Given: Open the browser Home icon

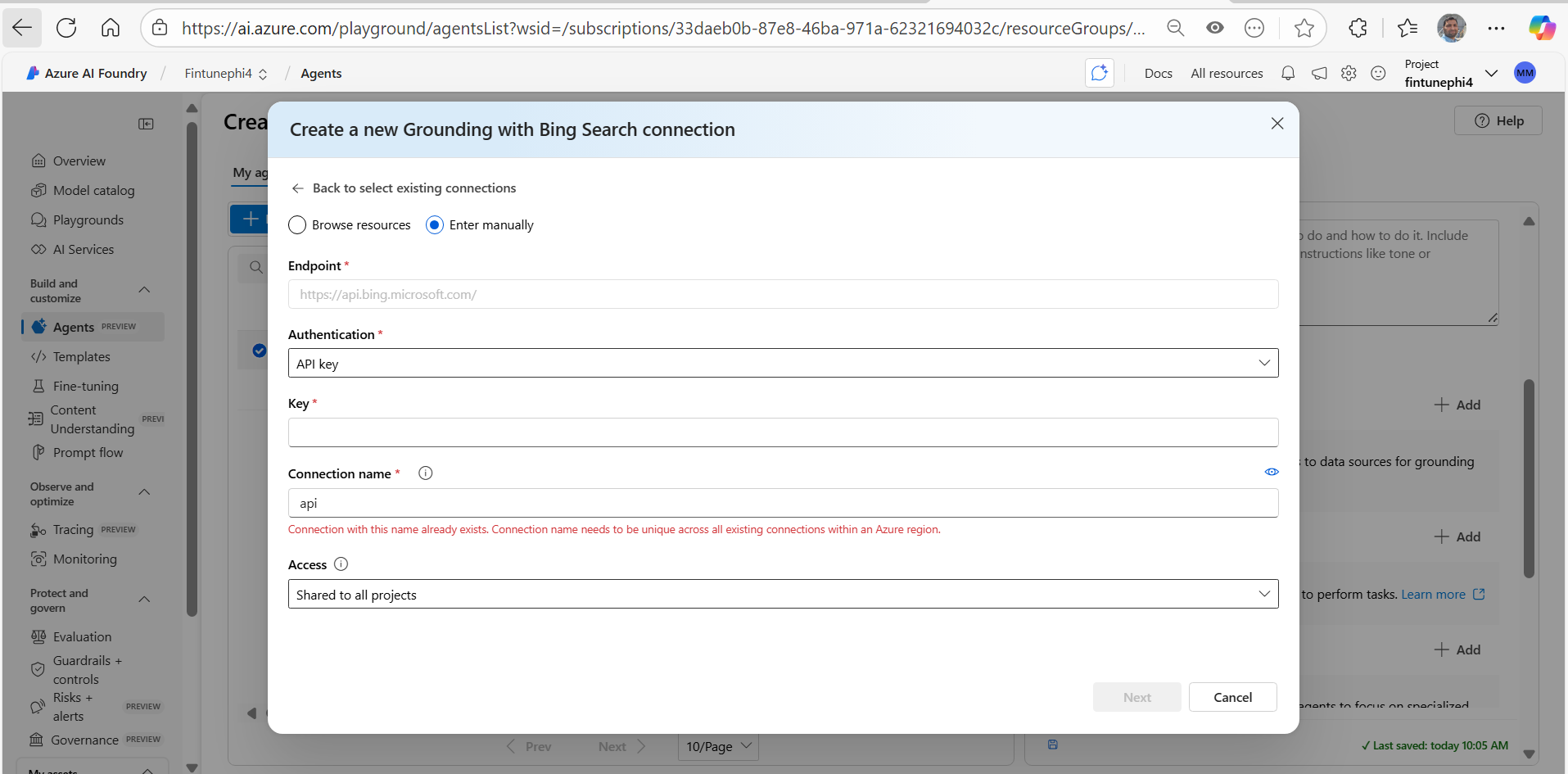Looking at the screenshot, I should [x=111, y=28].
